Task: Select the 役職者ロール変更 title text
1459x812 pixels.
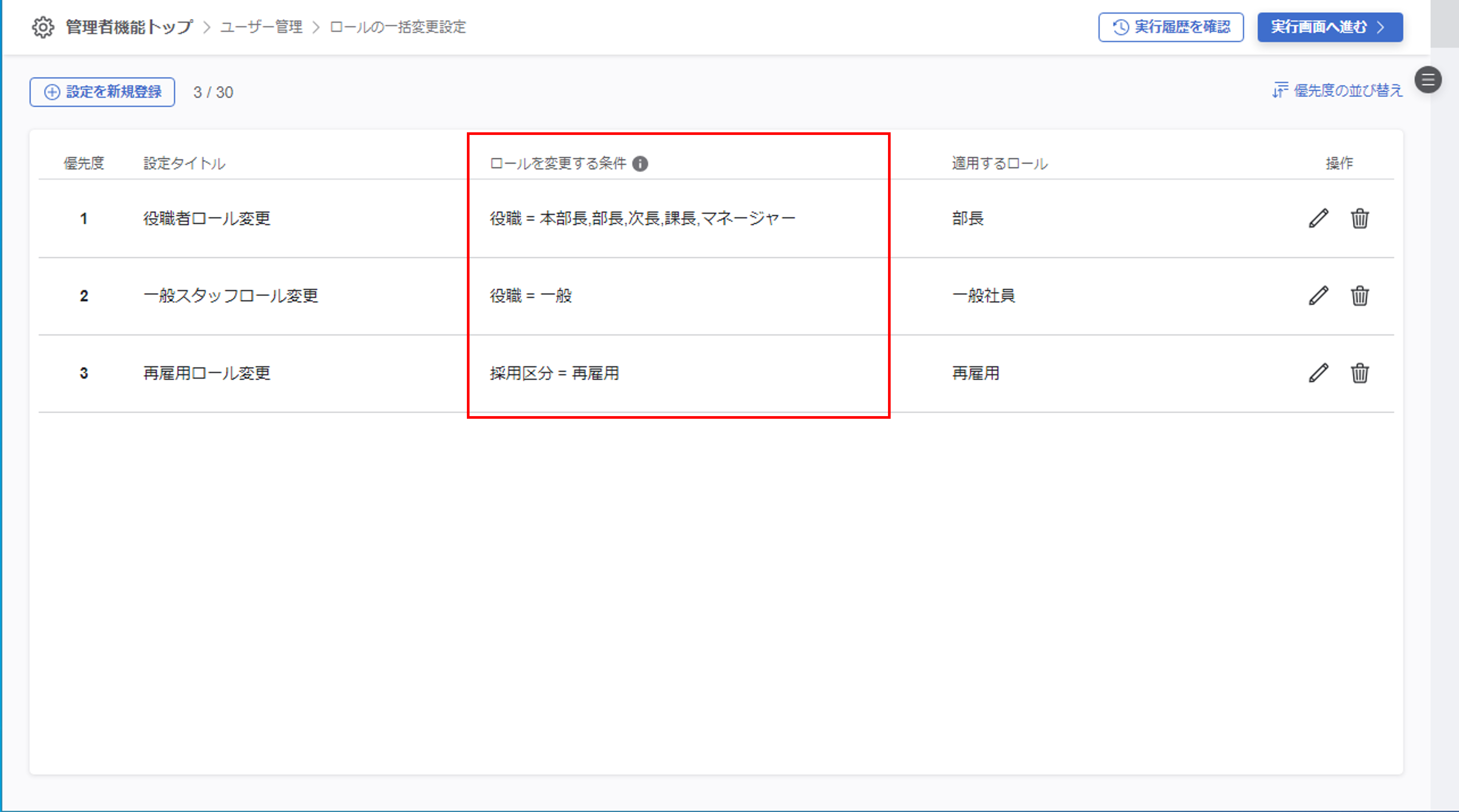Action: (x=207, y=219)
